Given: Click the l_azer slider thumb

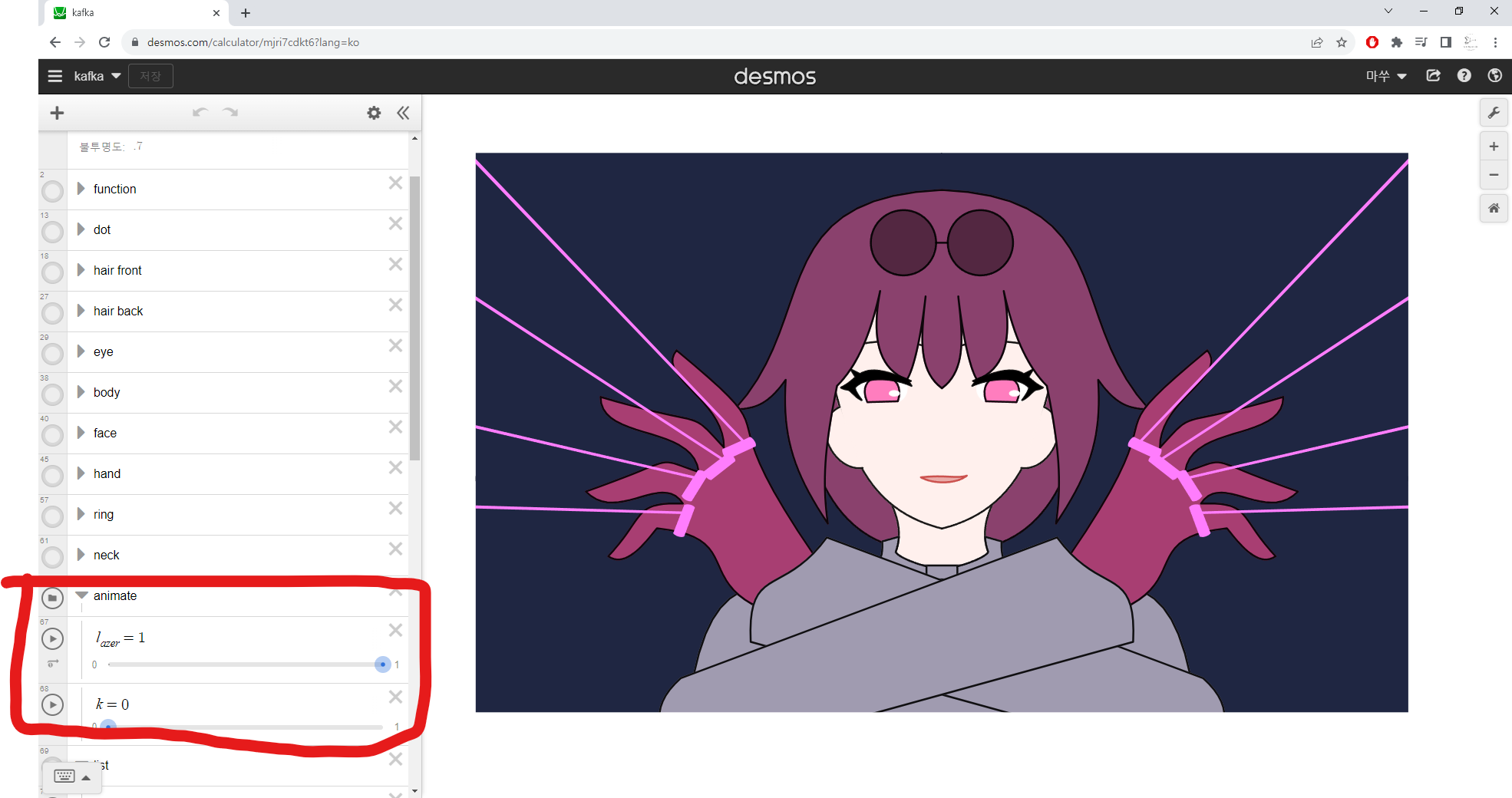Looking at the screenshot, I should click(383, 664).
